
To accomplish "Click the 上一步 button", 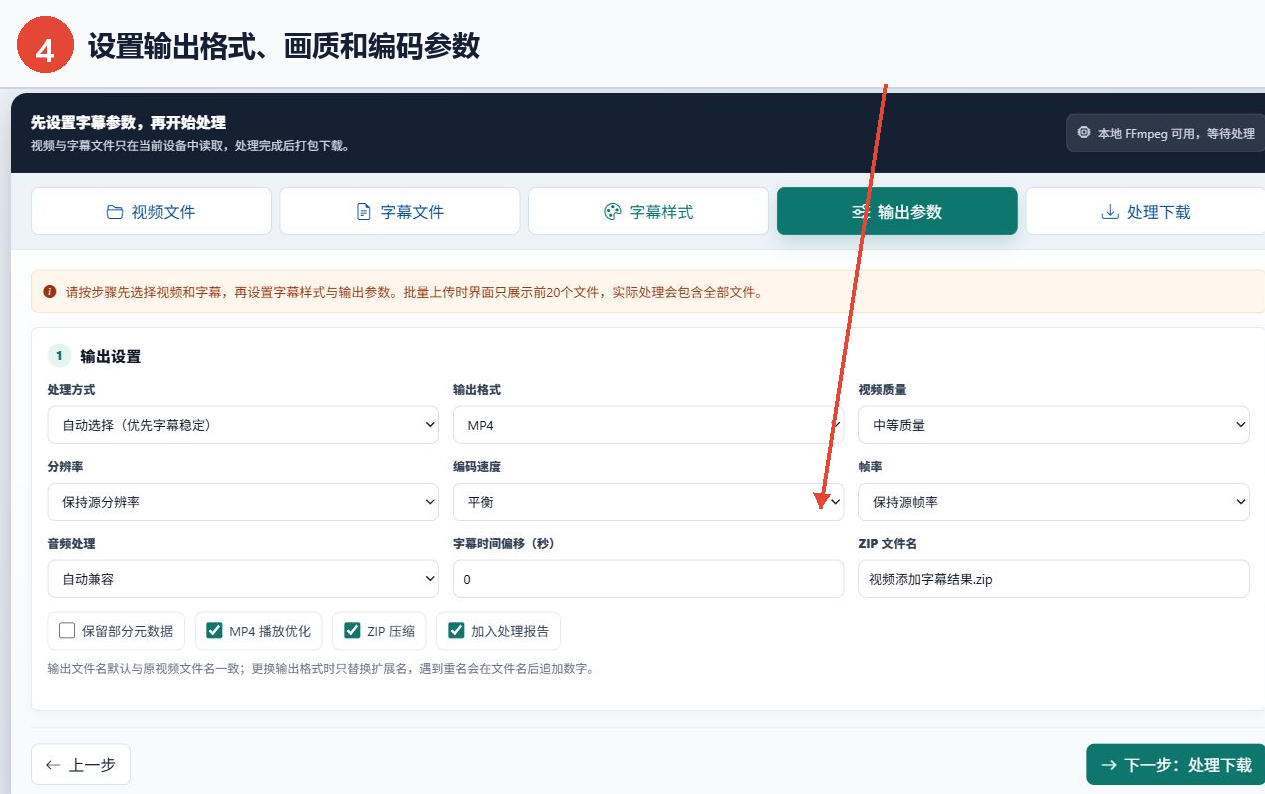I will tap(81, 764).
